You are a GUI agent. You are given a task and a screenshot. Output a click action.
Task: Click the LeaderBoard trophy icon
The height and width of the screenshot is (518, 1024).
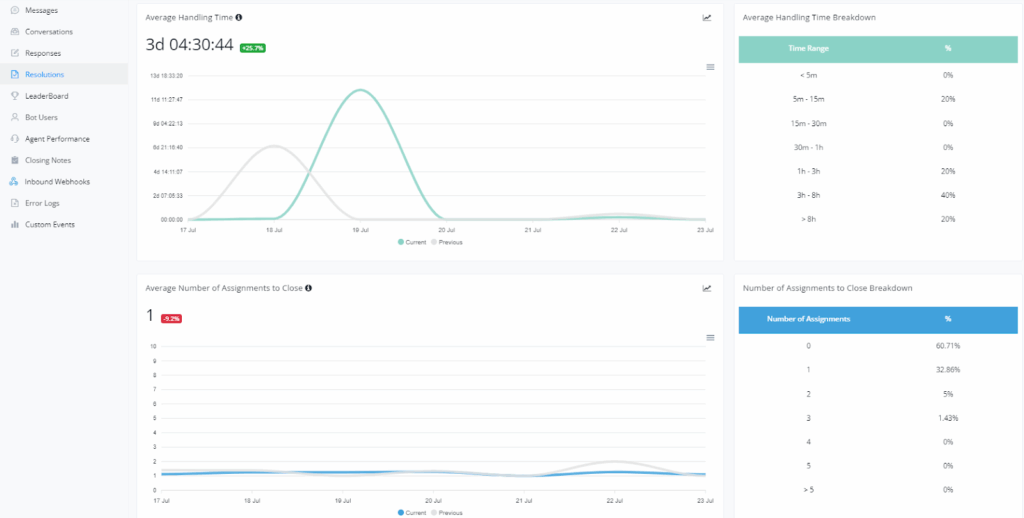click(x=14, y=96)
